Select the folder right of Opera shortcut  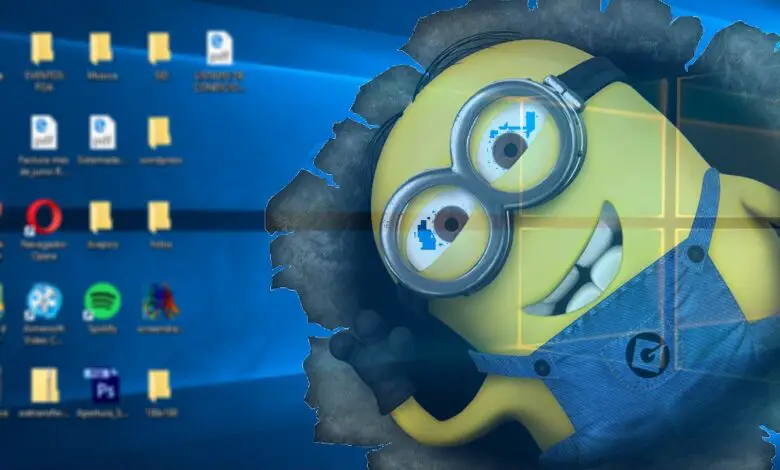point(101,217)
